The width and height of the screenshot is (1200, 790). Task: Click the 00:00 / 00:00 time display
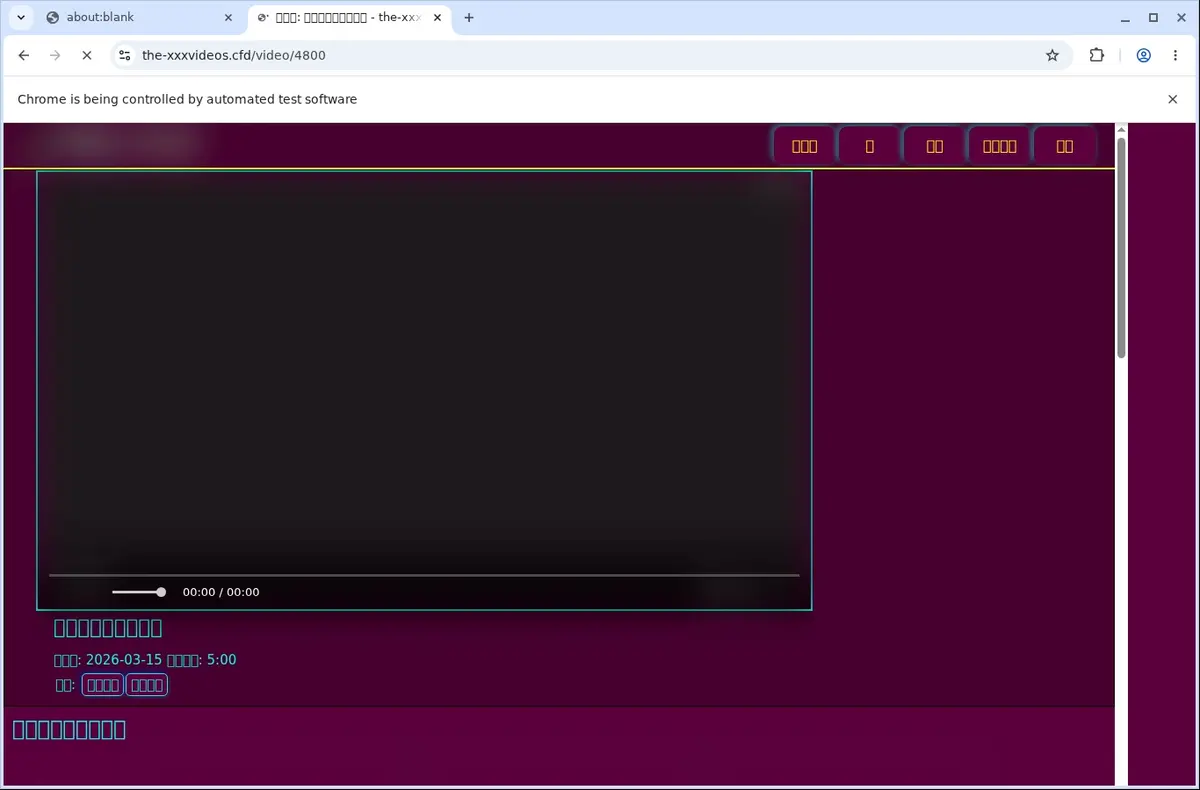click(x=221, y=592)
